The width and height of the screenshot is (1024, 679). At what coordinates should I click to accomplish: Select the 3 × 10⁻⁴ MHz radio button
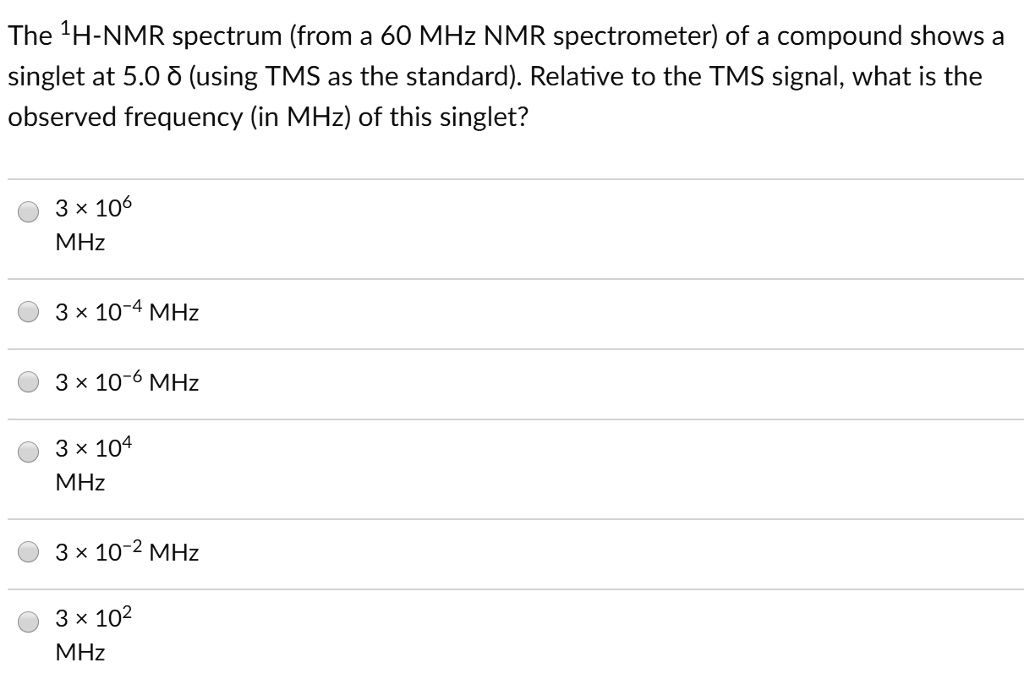(x=27, y=312)
